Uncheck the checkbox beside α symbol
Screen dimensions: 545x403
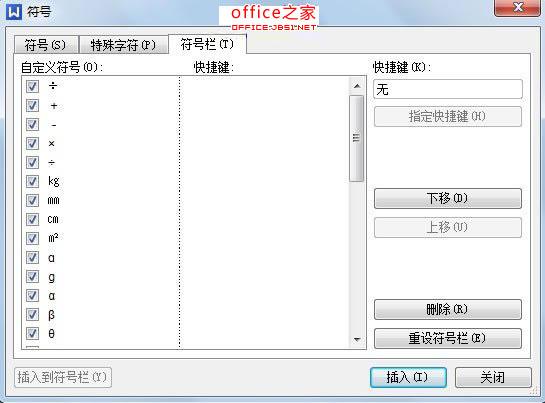[x=32, y=296]
